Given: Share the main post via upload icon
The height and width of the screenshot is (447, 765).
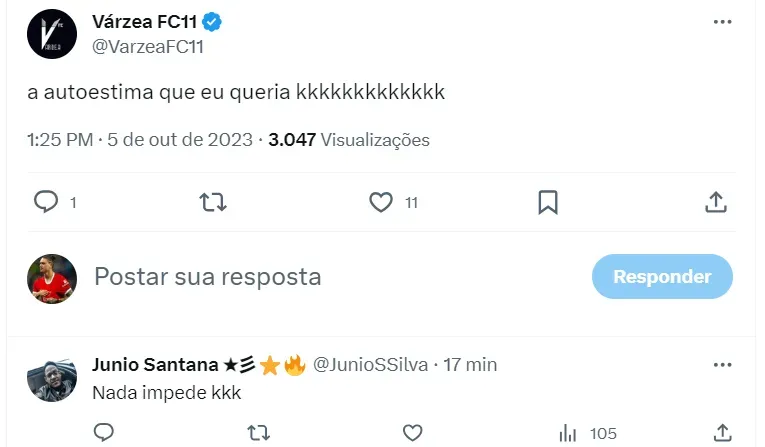Looking at the screenshot, I should [715, 202].
